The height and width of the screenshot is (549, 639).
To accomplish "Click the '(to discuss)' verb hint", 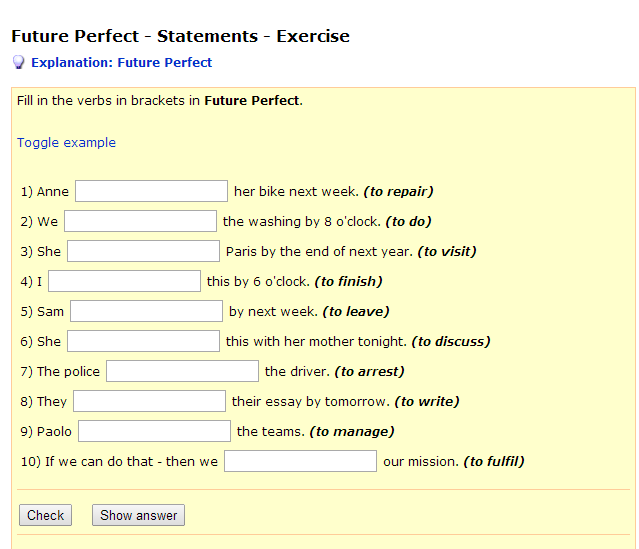I will click(450, 341).
